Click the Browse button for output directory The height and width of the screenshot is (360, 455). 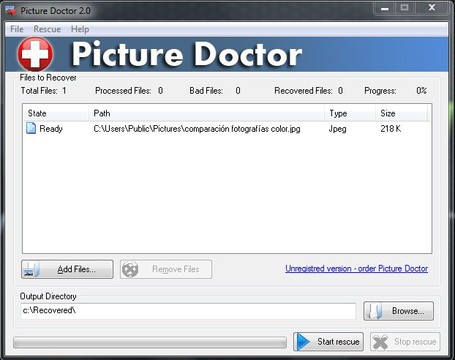coord(398,311)
